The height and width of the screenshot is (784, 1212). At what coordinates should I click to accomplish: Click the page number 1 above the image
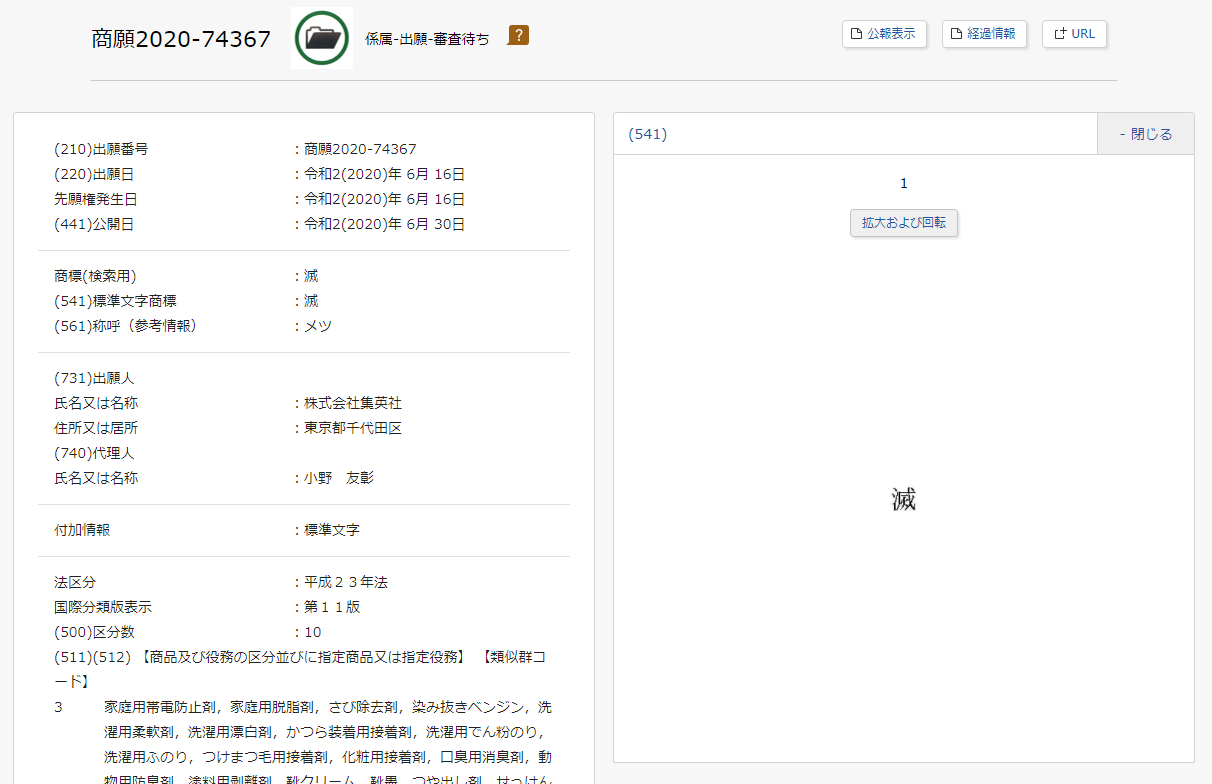click(x=904, y=183)
